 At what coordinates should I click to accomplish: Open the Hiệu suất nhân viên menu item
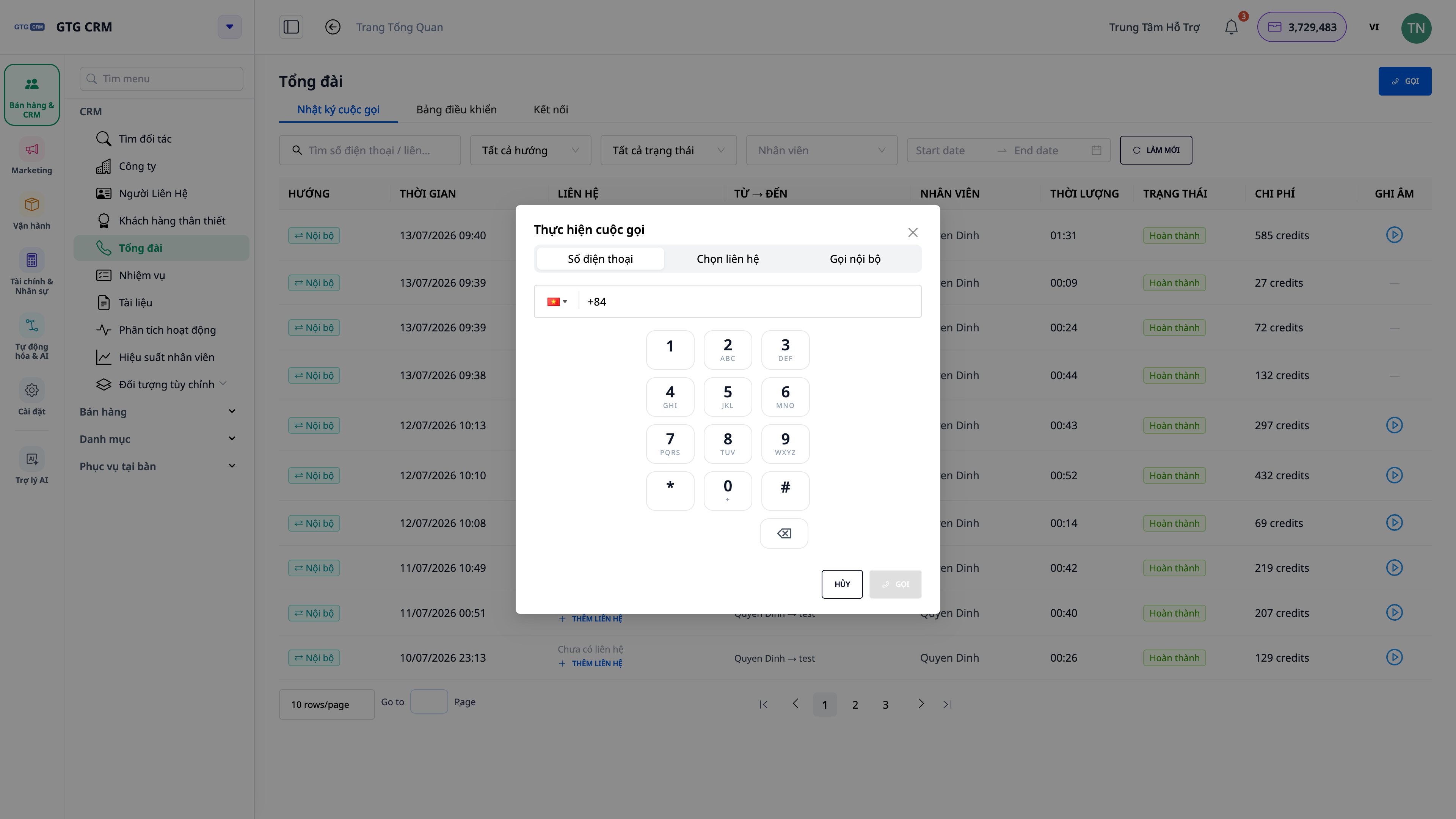pos(162,357)
